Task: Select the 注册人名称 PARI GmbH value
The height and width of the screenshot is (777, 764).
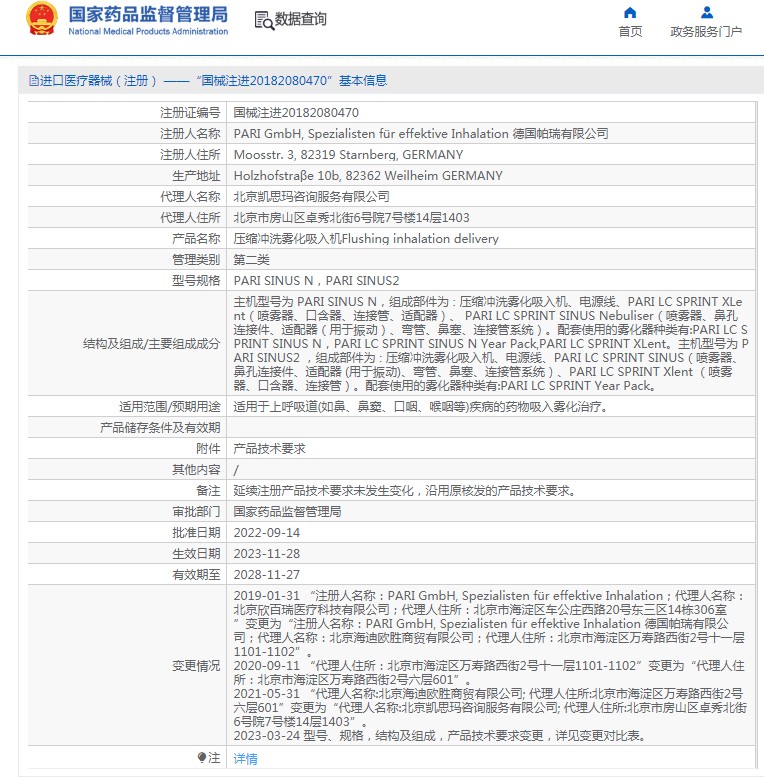Action: pos(421,134)
